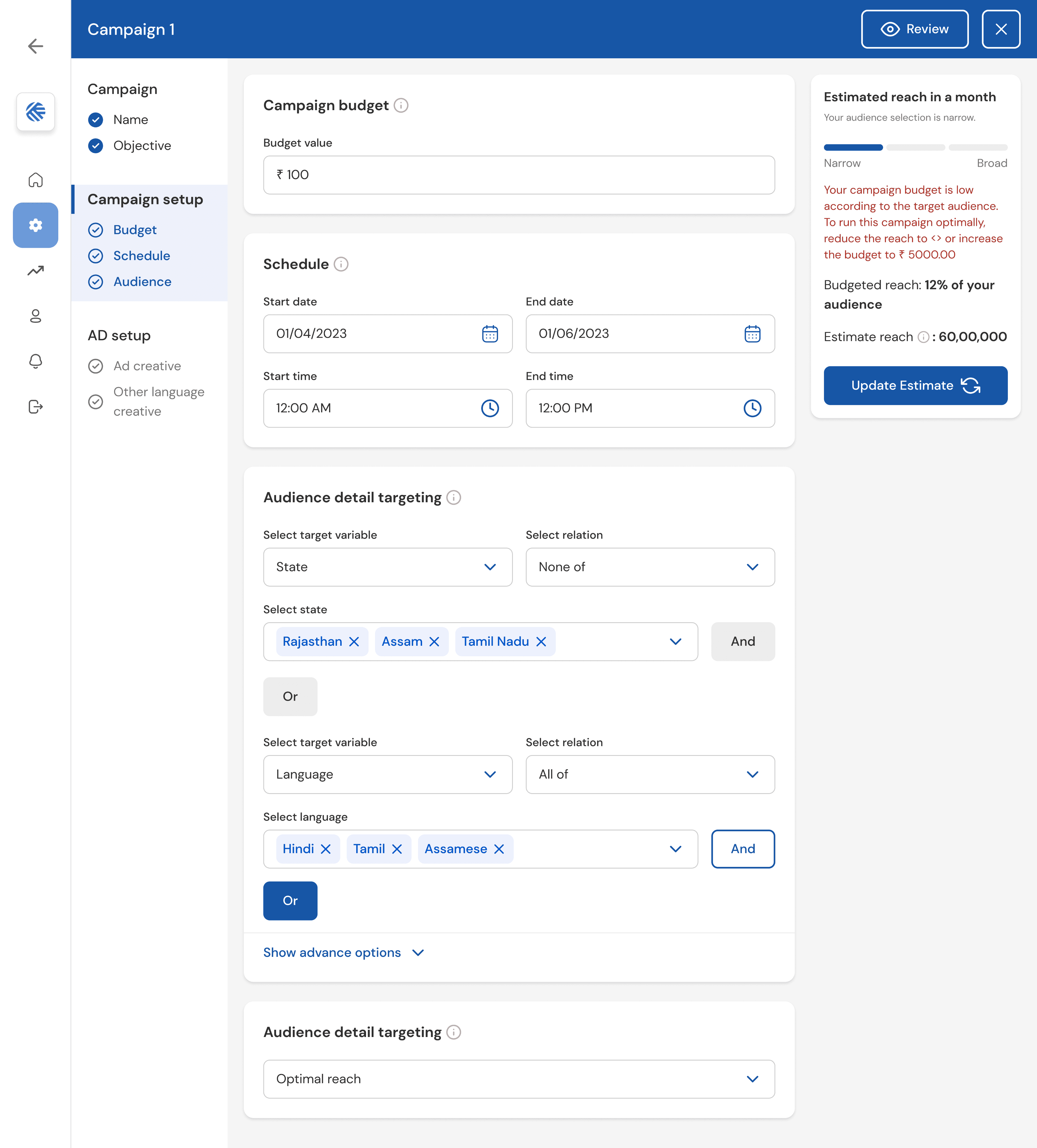
Task: Open Ad creative step in AD setup
Action: pos(135,366)
